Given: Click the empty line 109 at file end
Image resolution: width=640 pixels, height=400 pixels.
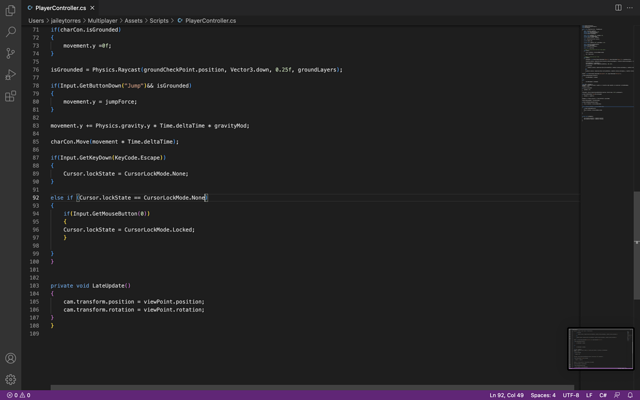Looking at the screenshot, I should pyautogui.click(x=314, y=334).
